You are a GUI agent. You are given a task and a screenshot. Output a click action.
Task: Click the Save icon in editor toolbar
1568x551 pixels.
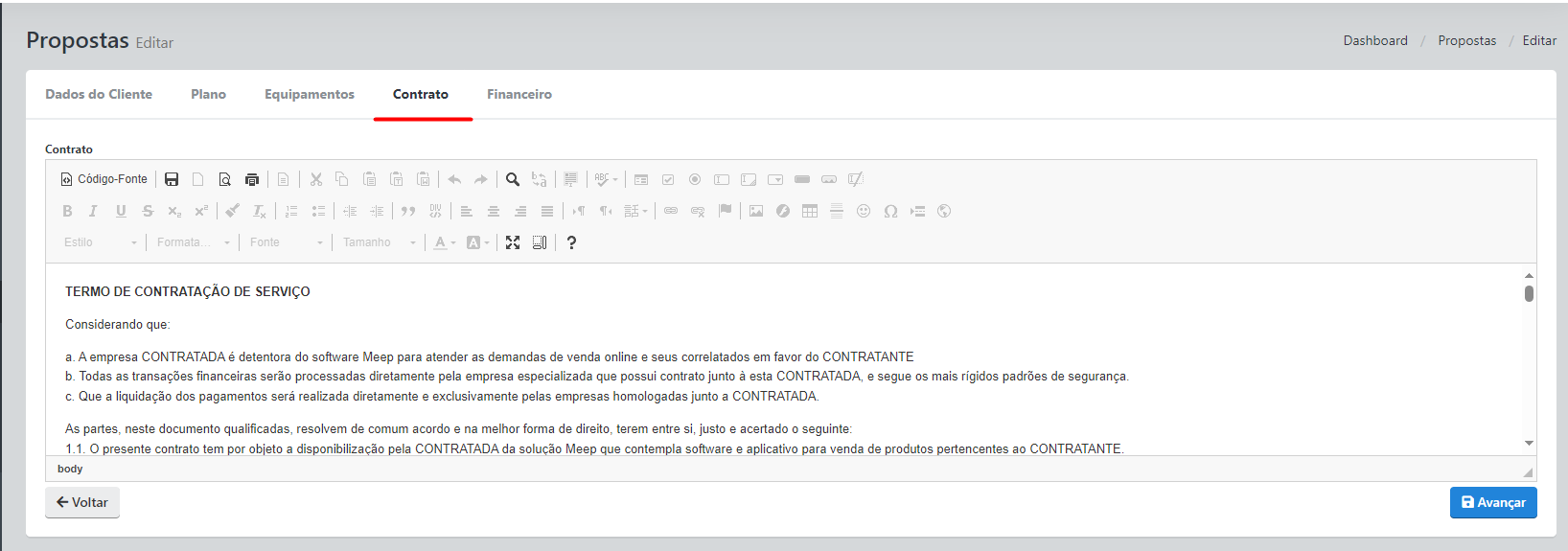(172, 179)
